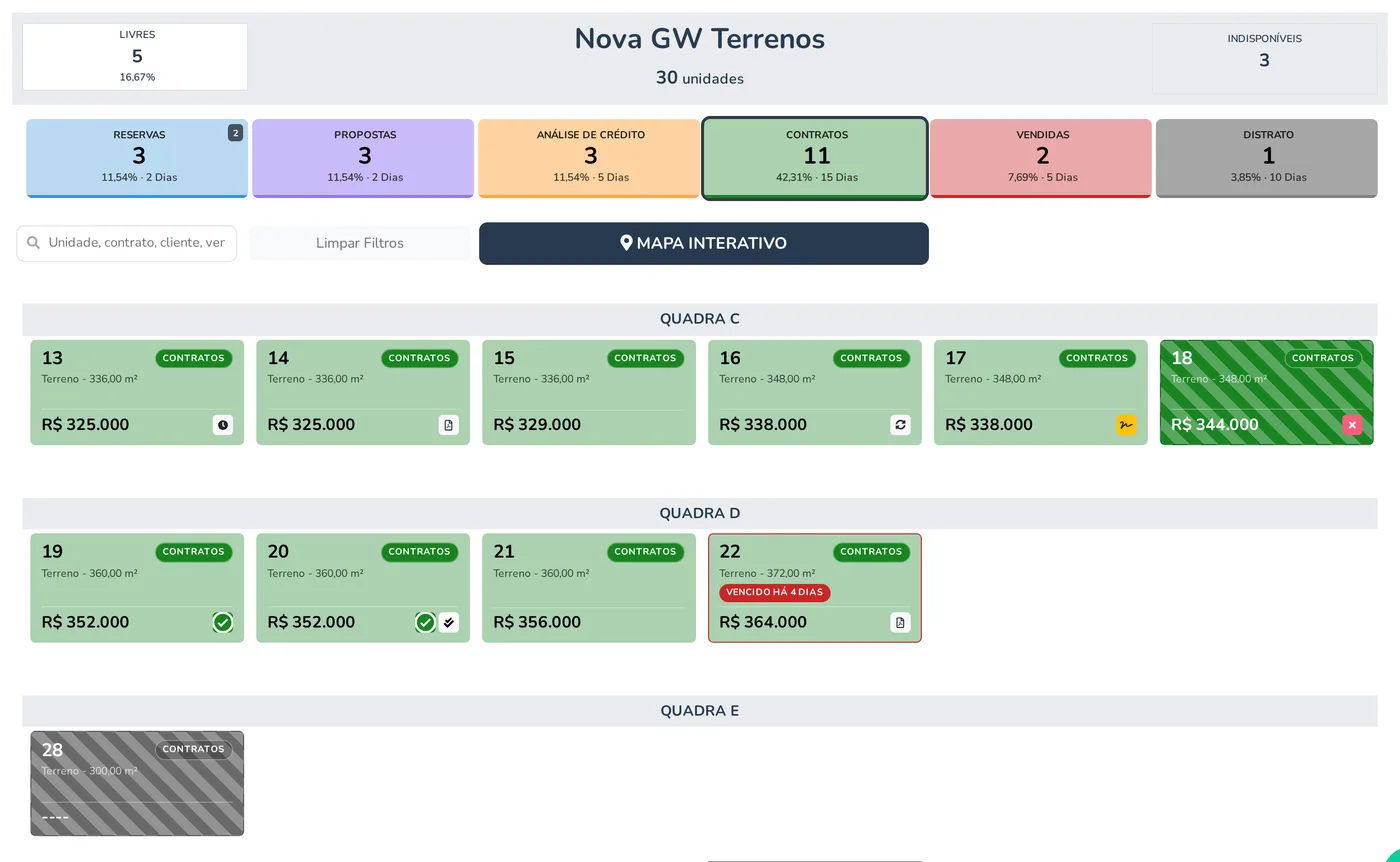Click the Nova GW Terrenos title
The image size is (1400, 862).
pos(700,39)
